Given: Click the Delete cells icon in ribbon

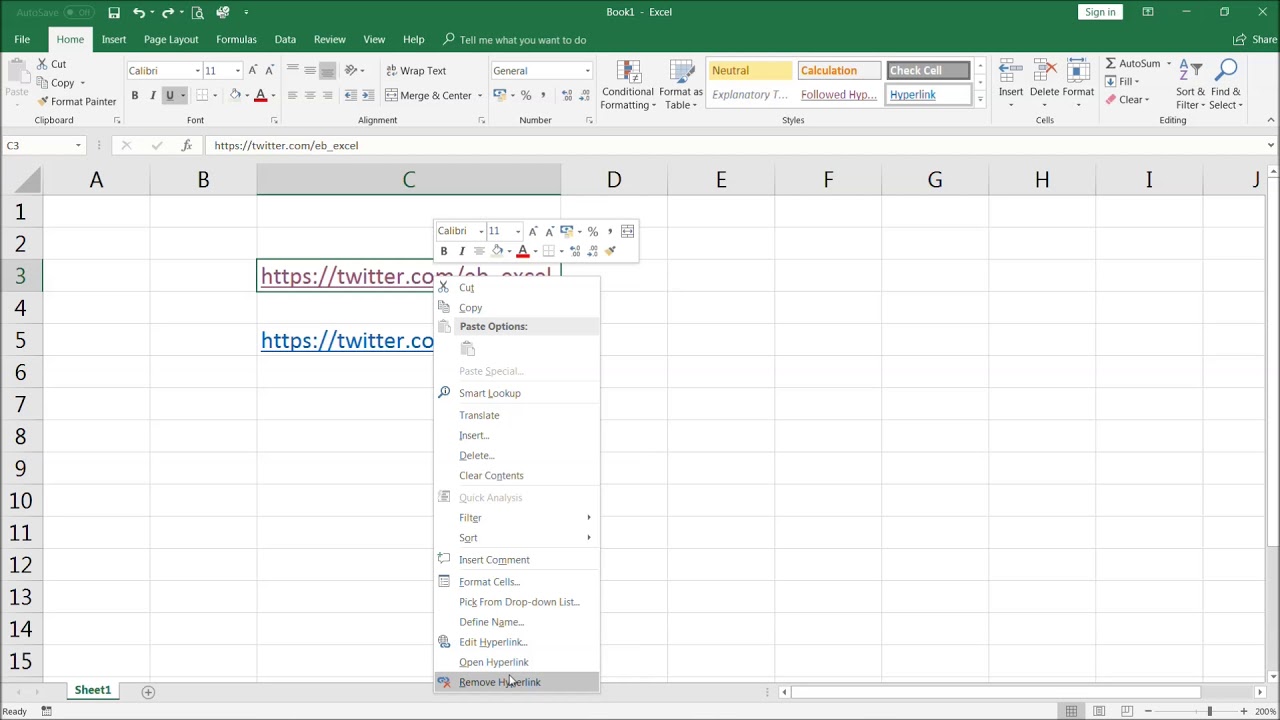Looking at the screenshot, I should [x=1044, y=71].
